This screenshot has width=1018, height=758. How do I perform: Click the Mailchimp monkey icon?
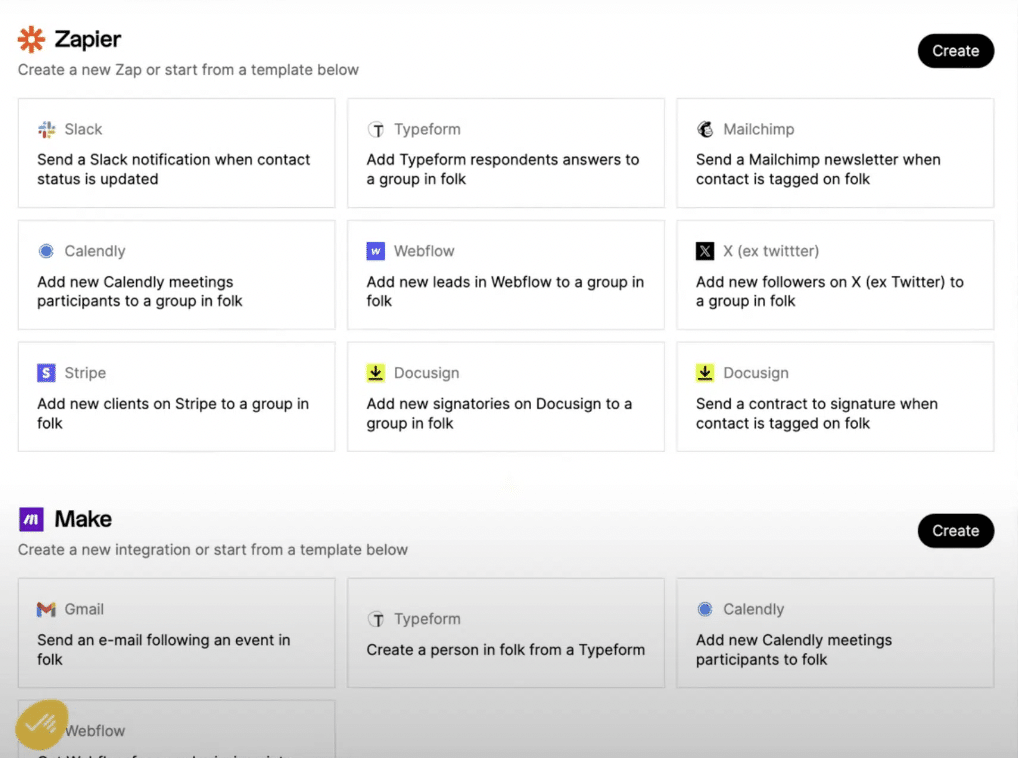click(x=705, y=129)
